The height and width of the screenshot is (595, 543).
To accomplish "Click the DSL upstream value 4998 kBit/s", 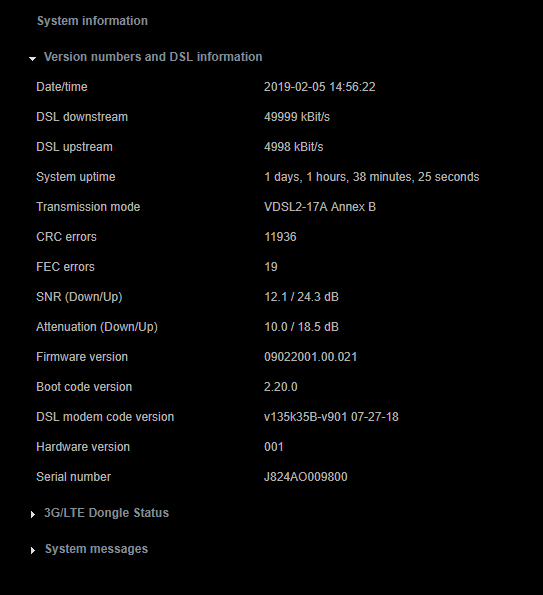I will [293, 147].
